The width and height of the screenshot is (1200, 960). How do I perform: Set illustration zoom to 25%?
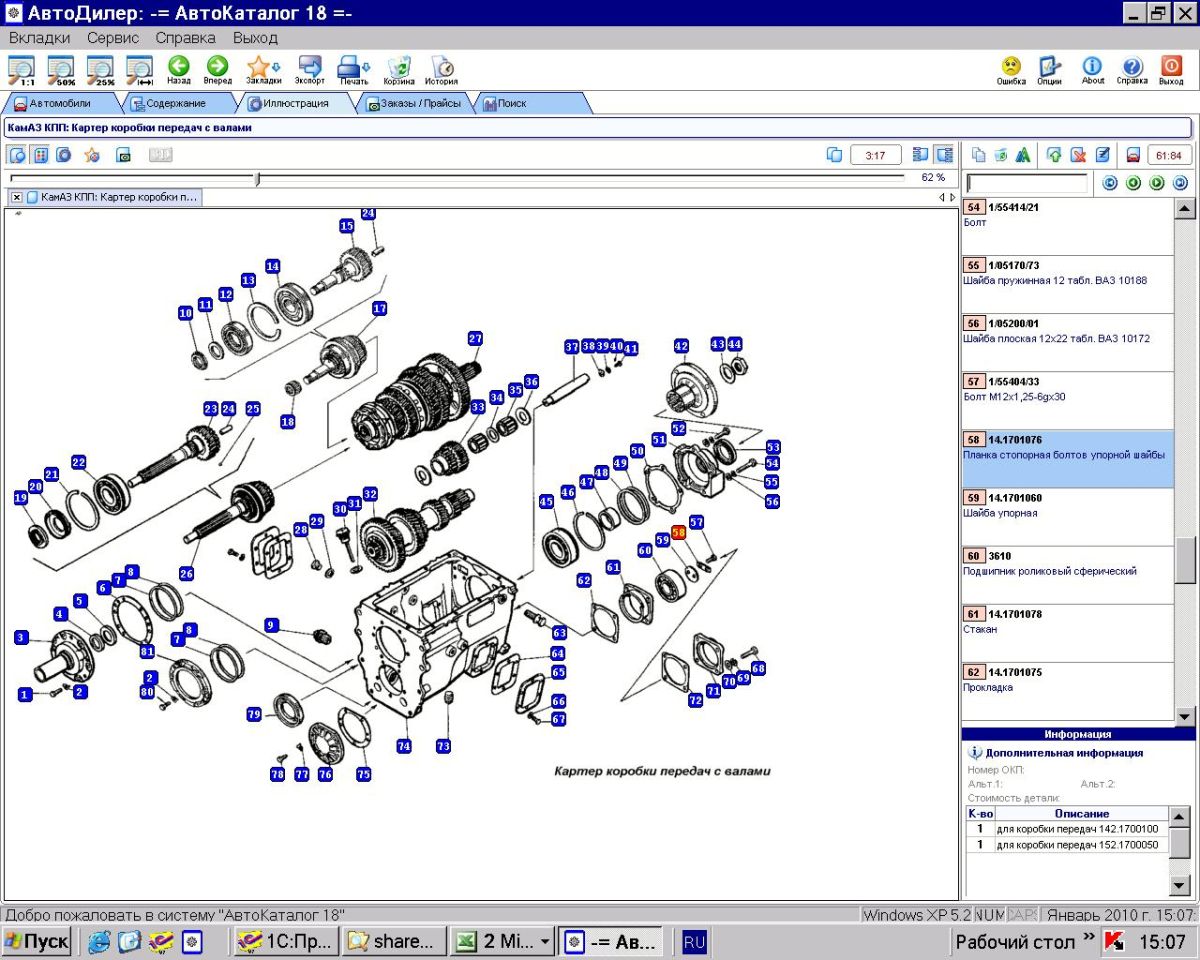pos(101,70)
